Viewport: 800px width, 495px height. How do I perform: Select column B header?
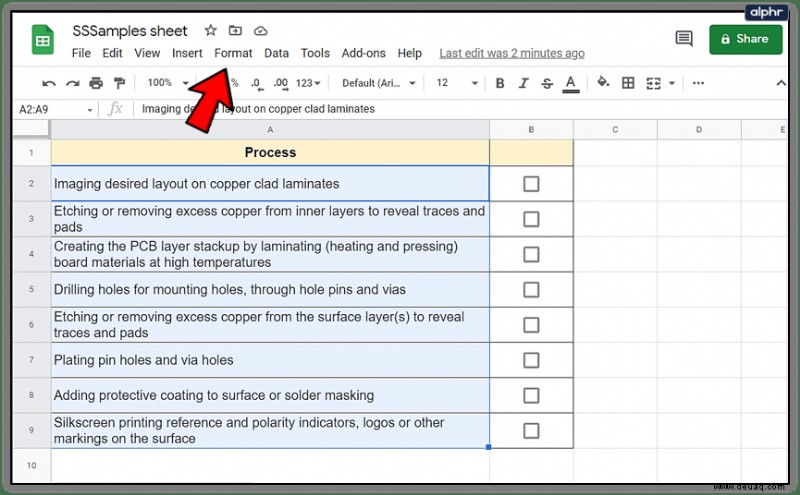531,130
